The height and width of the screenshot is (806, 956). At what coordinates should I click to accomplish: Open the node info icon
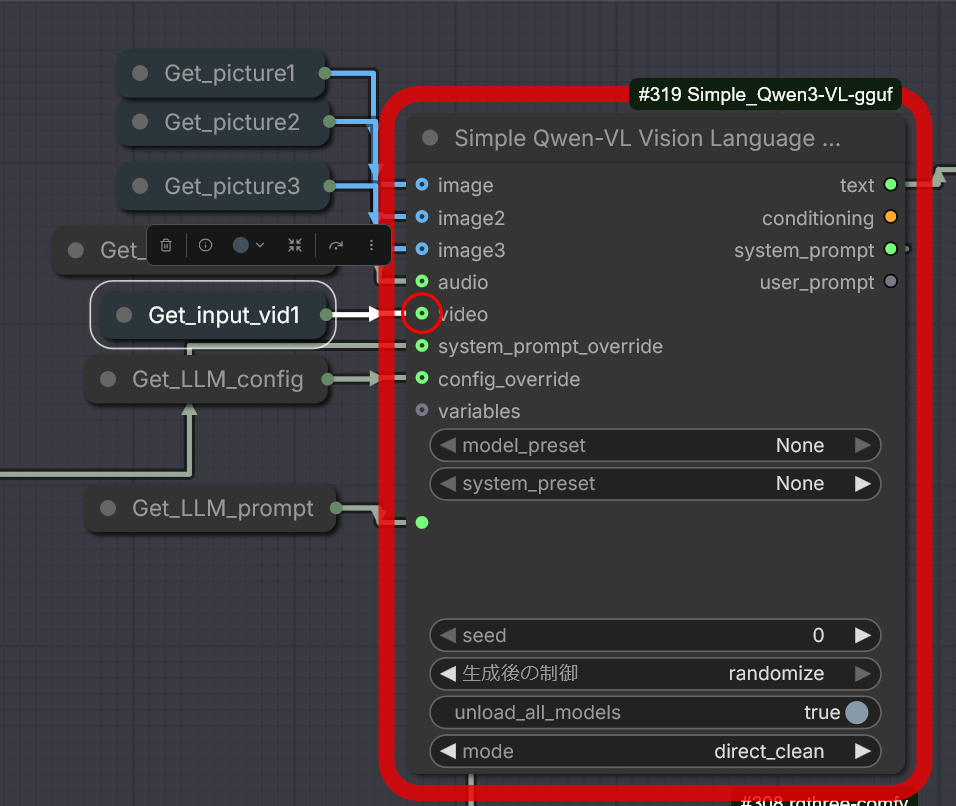(205, 245)
